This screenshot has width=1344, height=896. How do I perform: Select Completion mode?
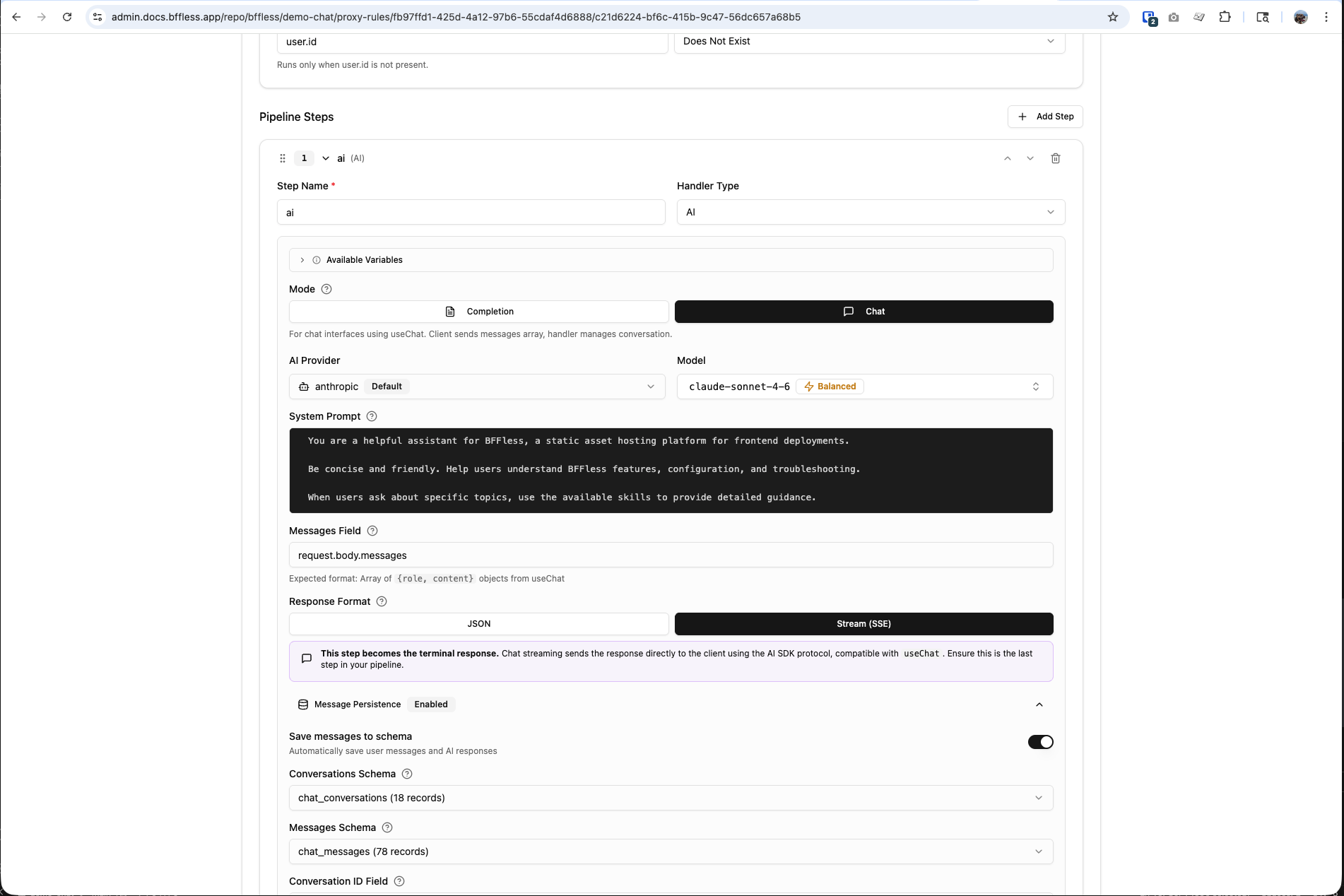[478, 312]
